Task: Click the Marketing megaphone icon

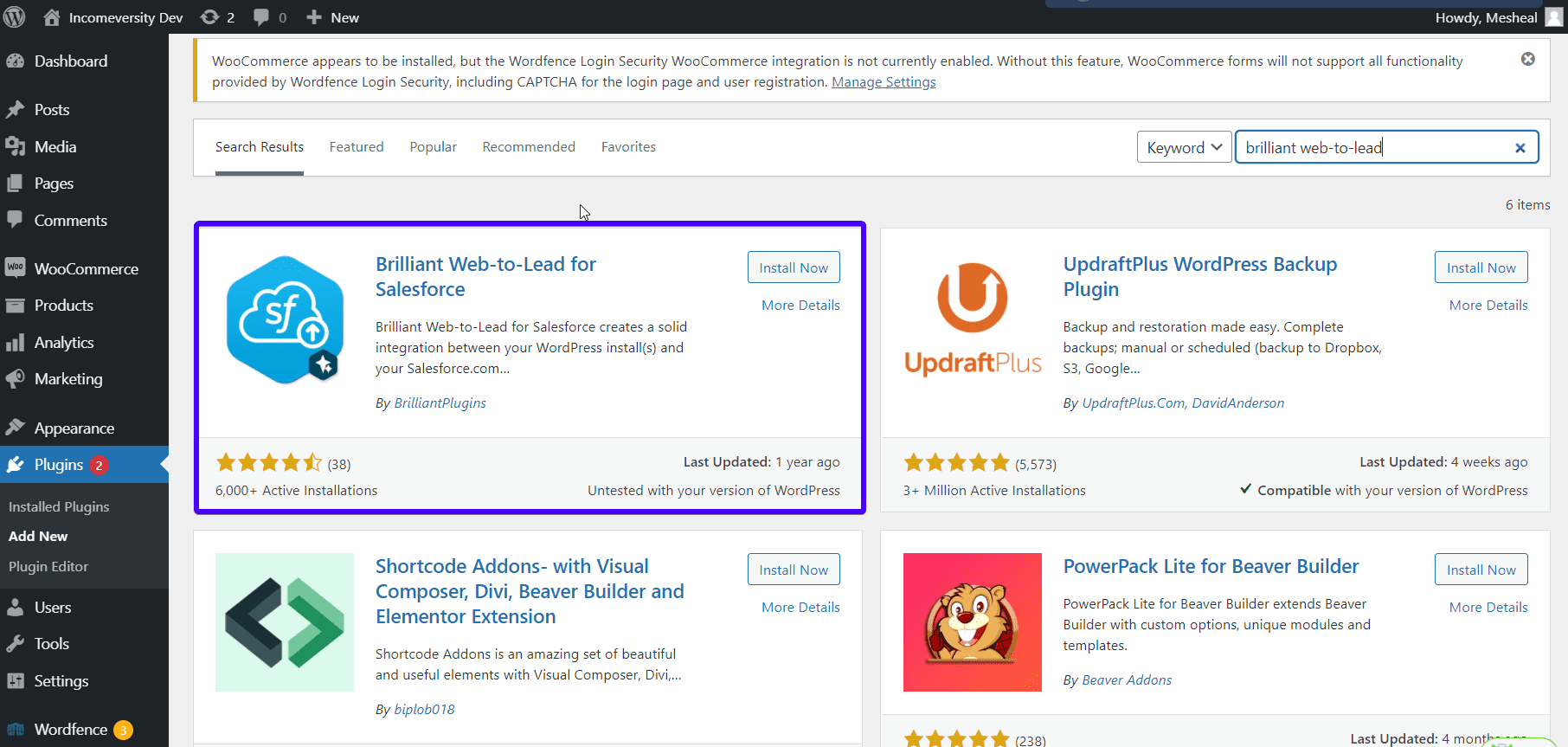Action: tap(15, 379)
